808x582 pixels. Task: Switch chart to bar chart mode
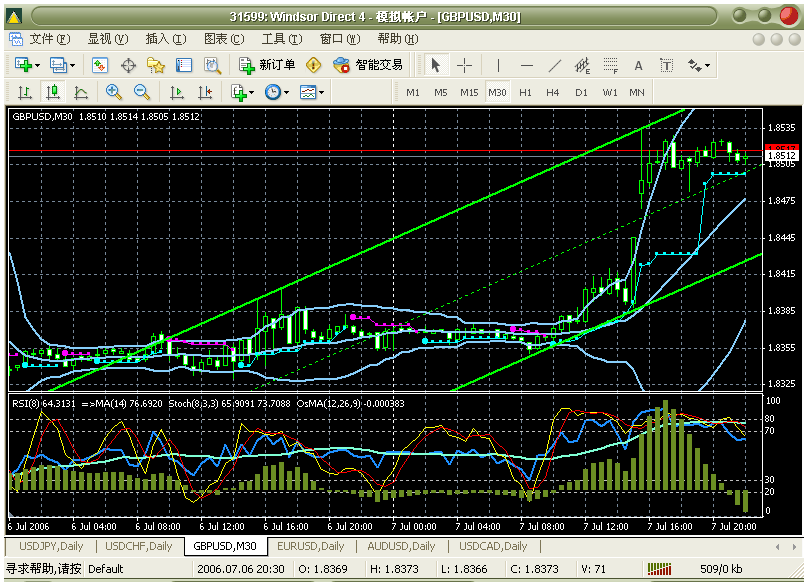pyautogui.click(x=24, y=92)
